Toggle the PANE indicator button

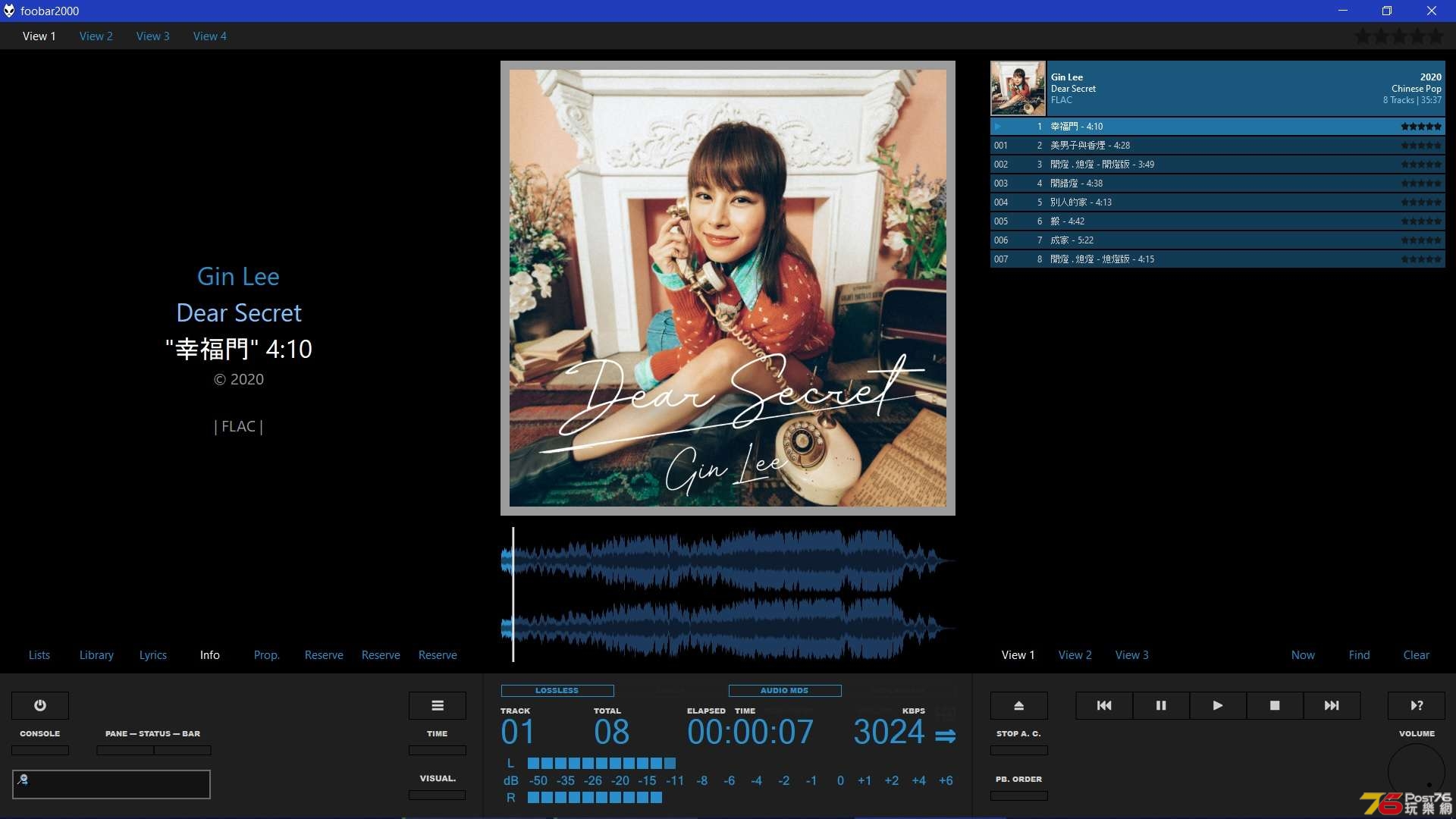[x=125, y=750]
